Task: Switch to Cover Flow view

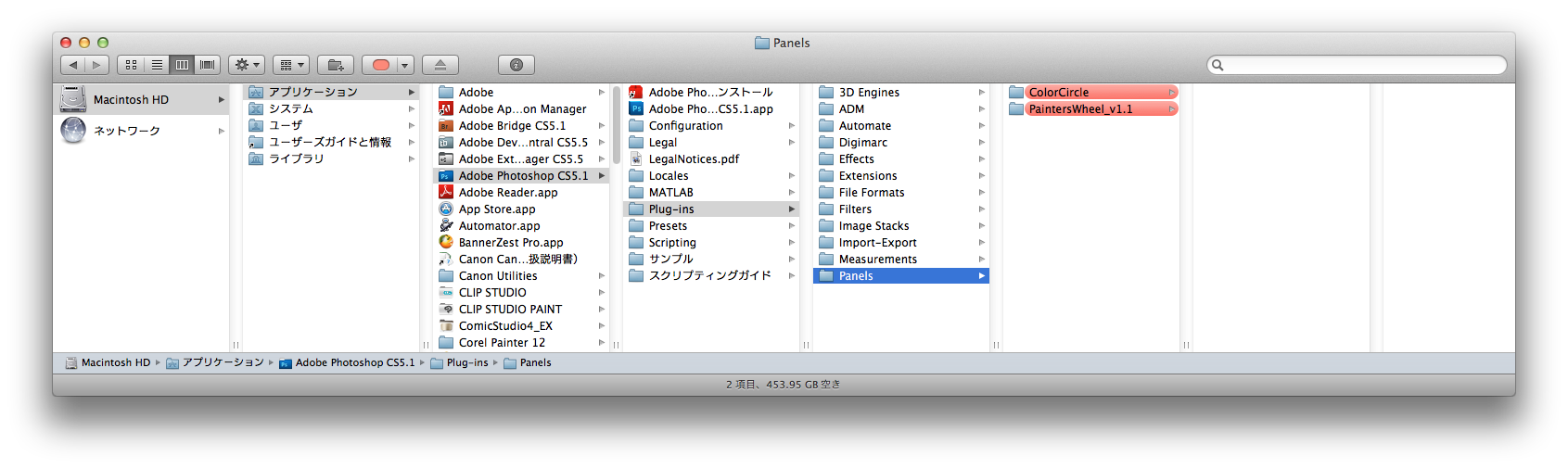Action: [208, 65]
